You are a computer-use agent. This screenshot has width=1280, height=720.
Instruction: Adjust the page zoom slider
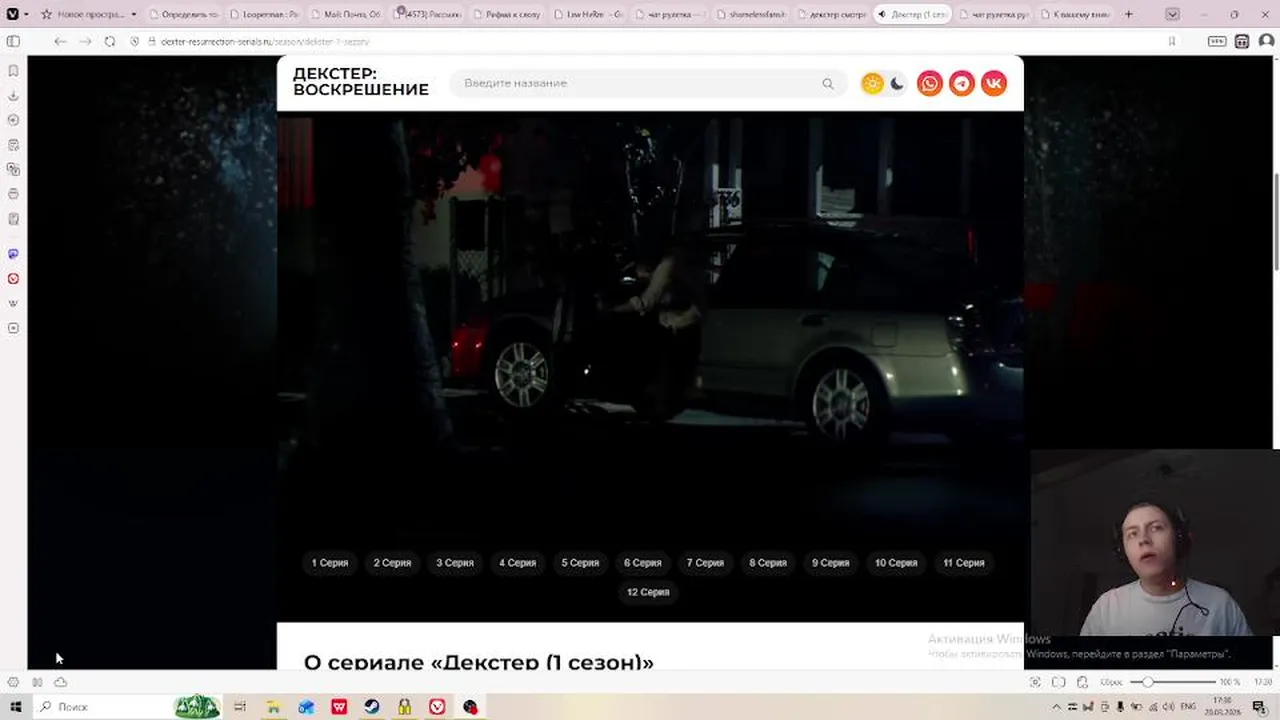click(x=1172, y=682)
